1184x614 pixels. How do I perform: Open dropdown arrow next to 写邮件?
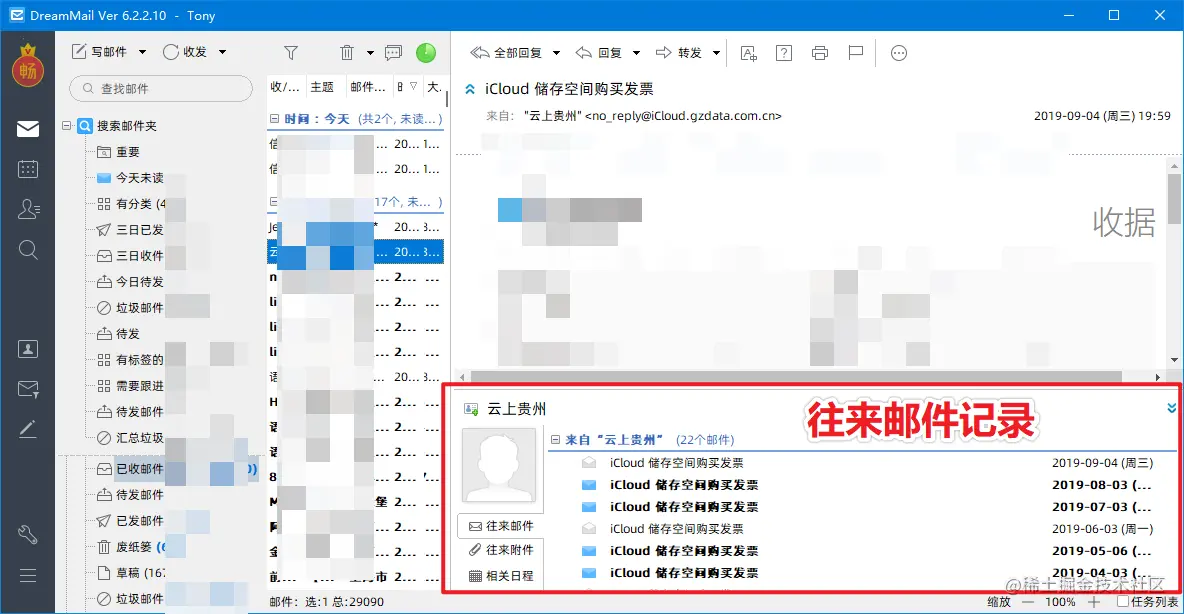click(143, 52)
